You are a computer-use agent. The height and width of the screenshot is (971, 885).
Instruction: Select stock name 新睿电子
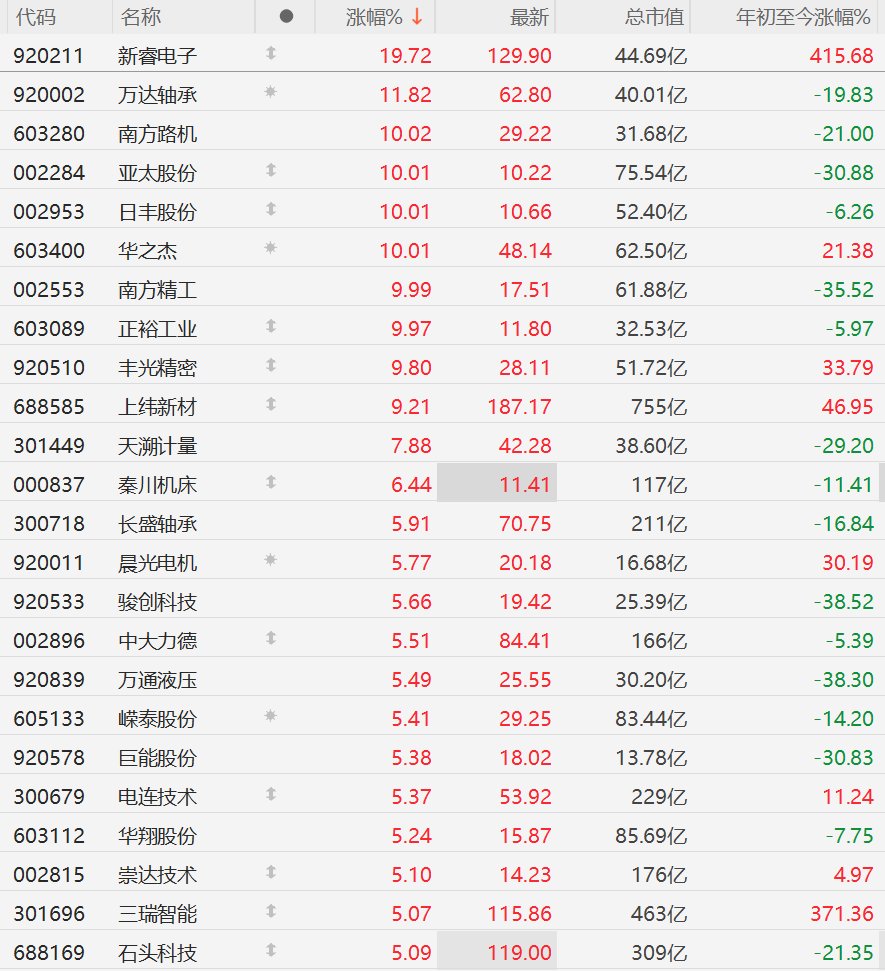coord(157,56)
